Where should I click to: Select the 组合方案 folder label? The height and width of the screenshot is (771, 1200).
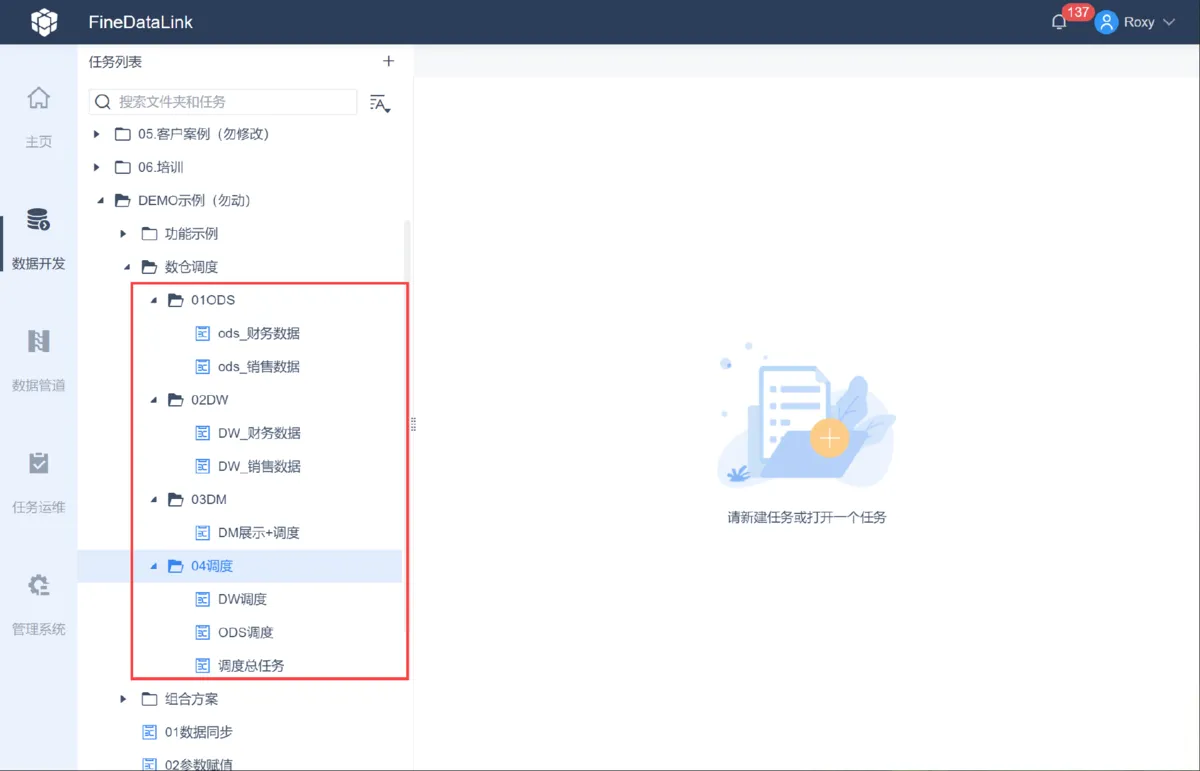coord(191,699)
